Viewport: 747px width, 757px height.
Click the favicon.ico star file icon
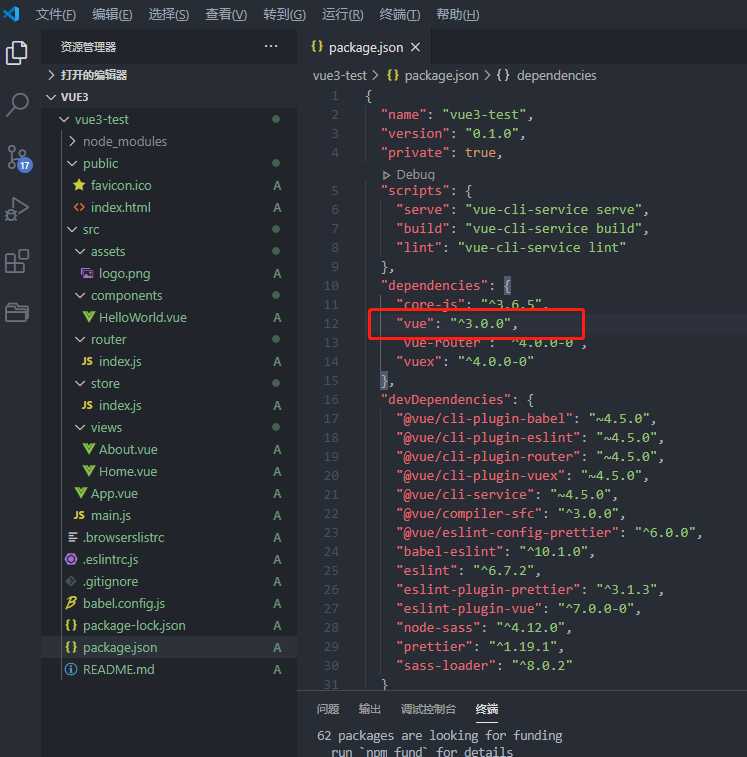pos(79,185)
